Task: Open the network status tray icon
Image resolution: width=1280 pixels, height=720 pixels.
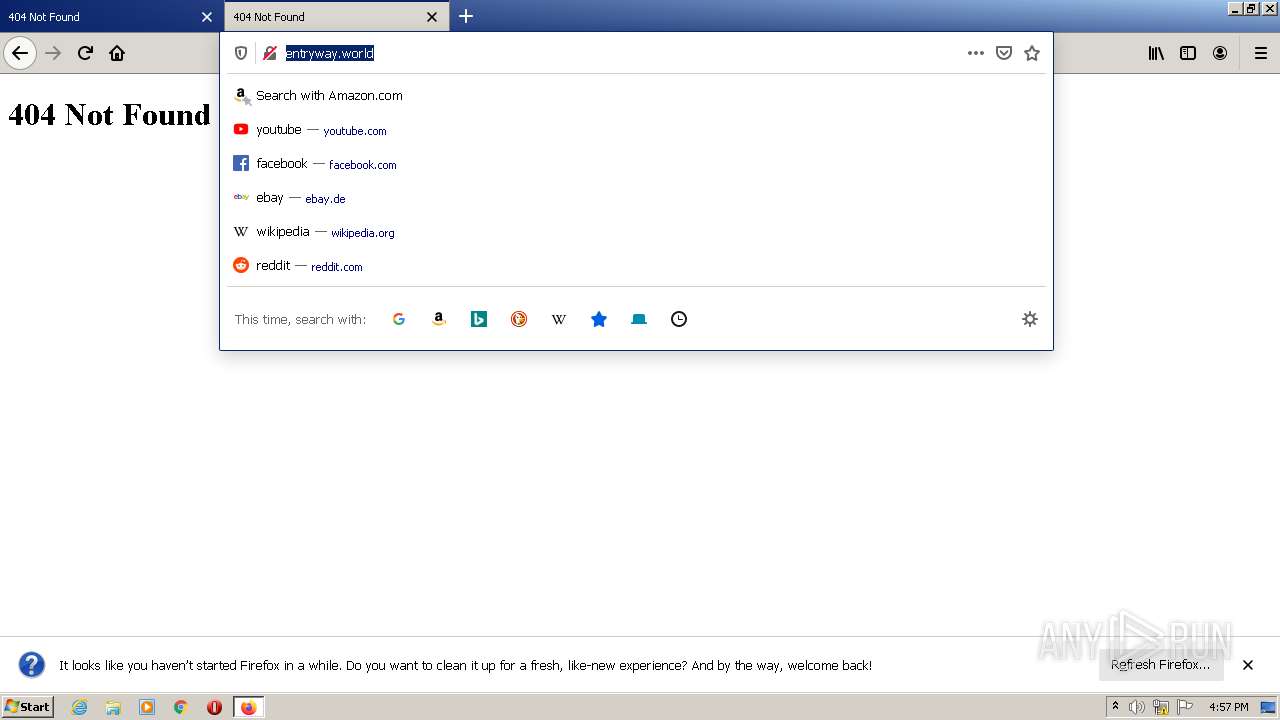Action: coord(1161,707)
